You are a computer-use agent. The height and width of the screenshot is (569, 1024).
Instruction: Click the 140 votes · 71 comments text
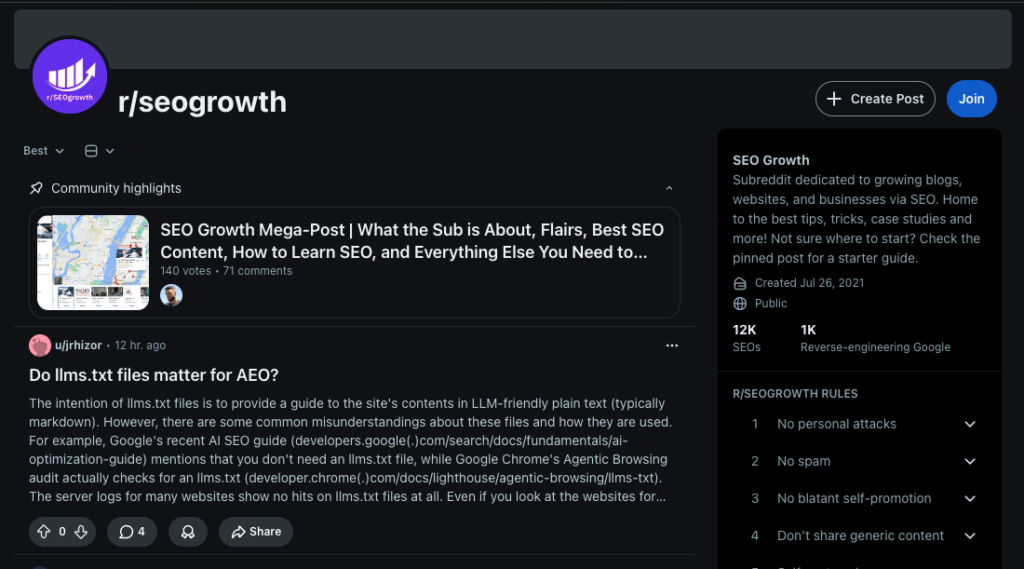[x=226, y=270]
